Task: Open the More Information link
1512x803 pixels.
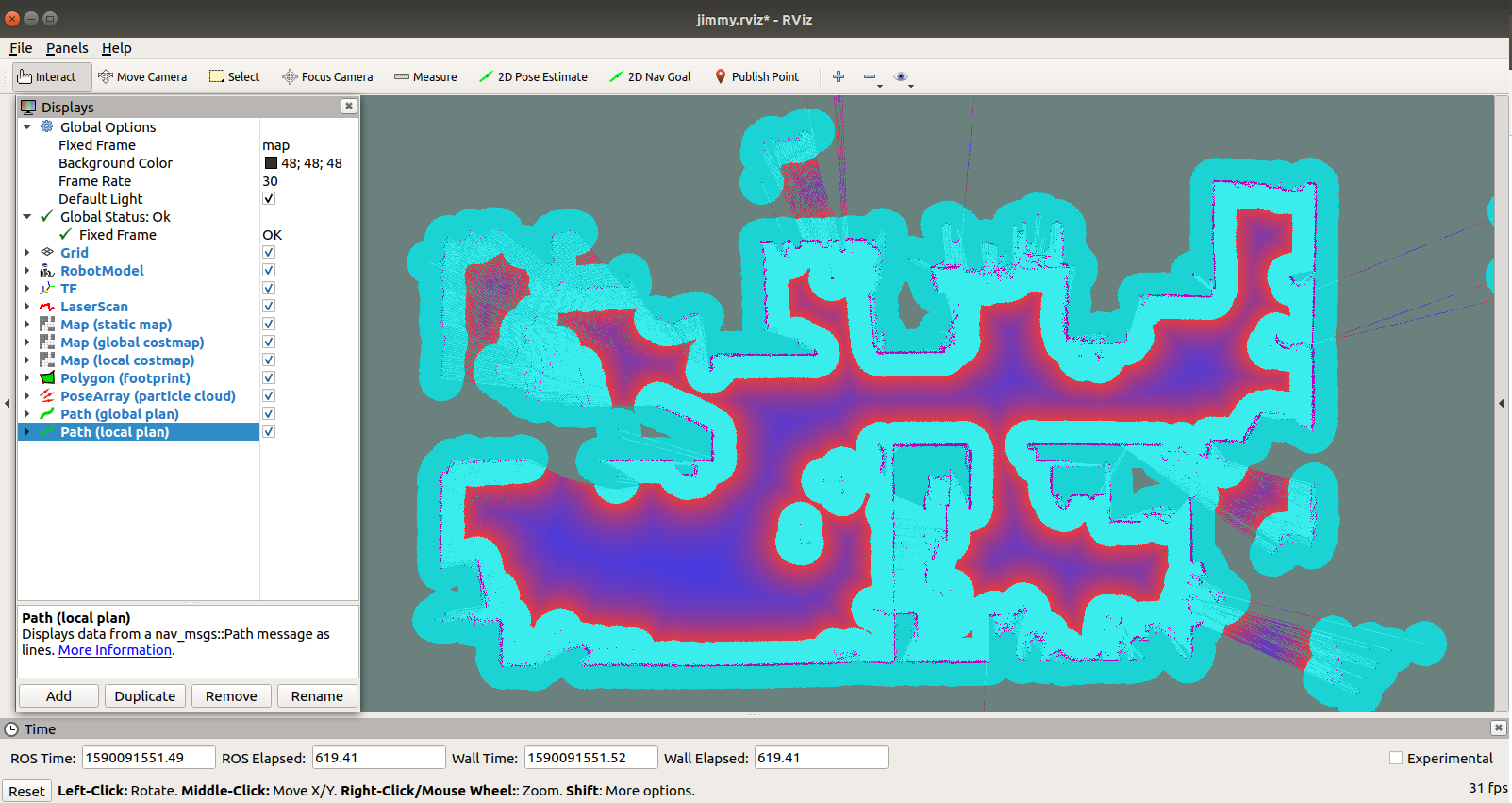Action: tap(115, 650)
